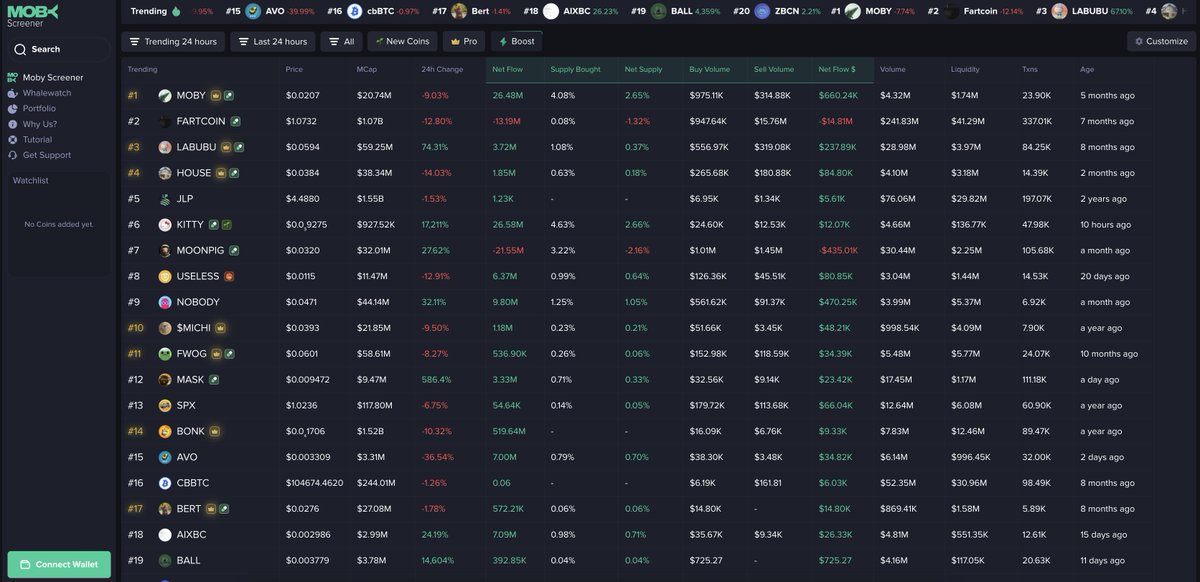Click the green sprout badge next to KITTY
1200x582 pixels.
[227, 225]
